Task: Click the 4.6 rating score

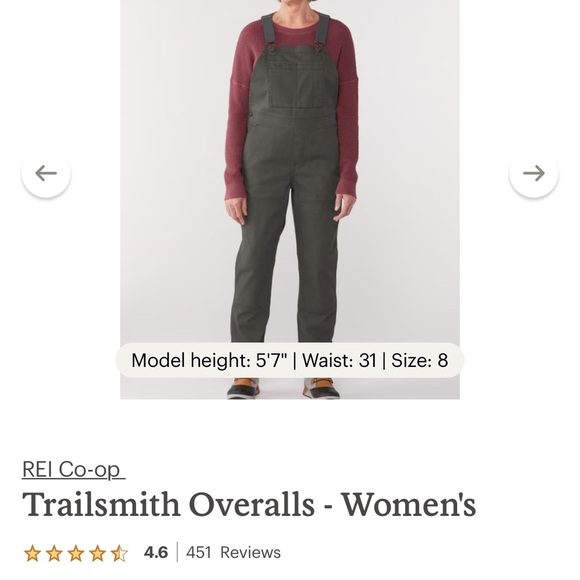Action: [x=156, y=553]
